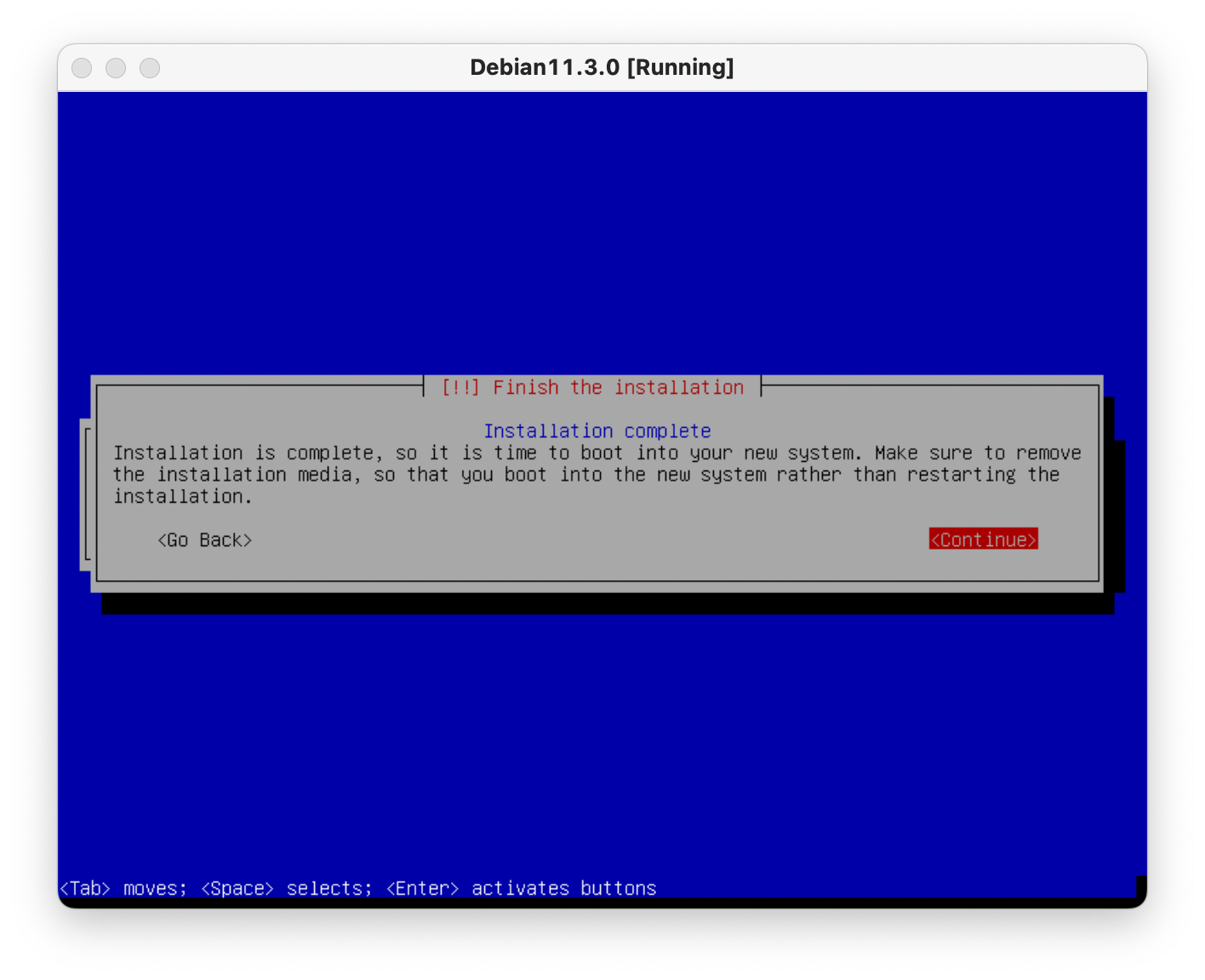
Task: Select the Go Back option
Action: (204, 540)
